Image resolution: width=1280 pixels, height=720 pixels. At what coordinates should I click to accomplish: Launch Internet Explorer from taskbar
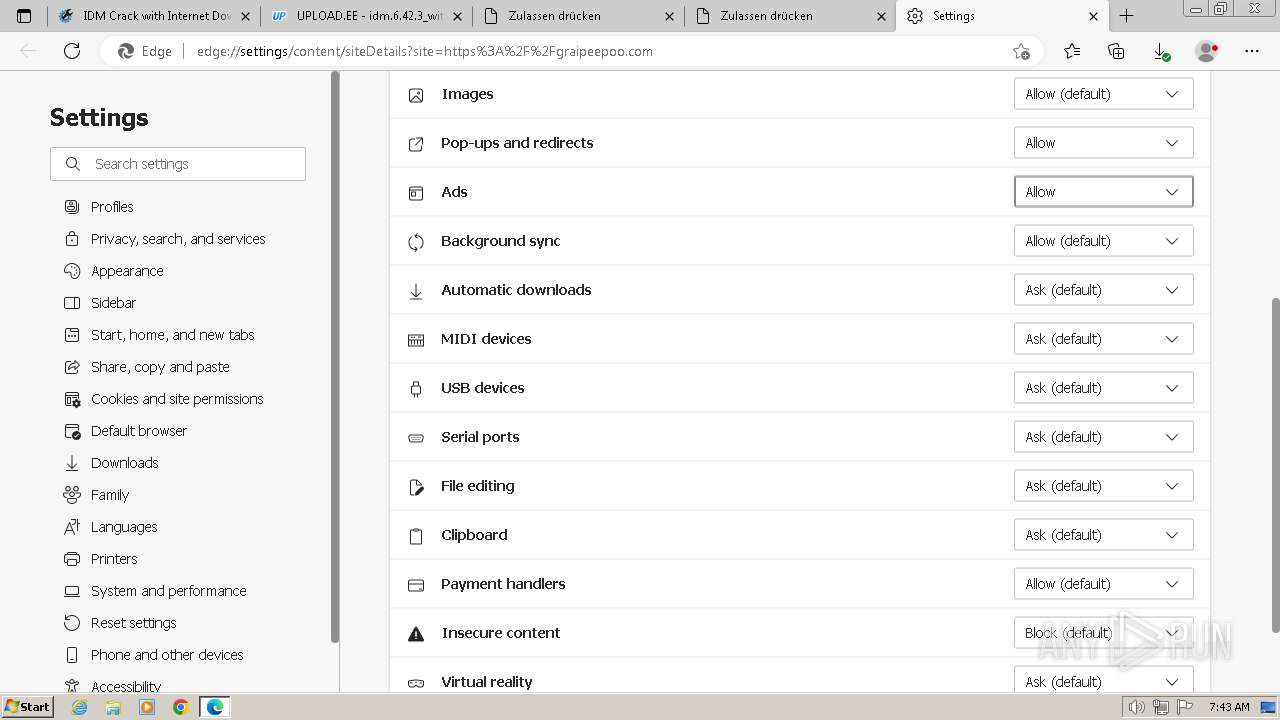tap(80, 707)
